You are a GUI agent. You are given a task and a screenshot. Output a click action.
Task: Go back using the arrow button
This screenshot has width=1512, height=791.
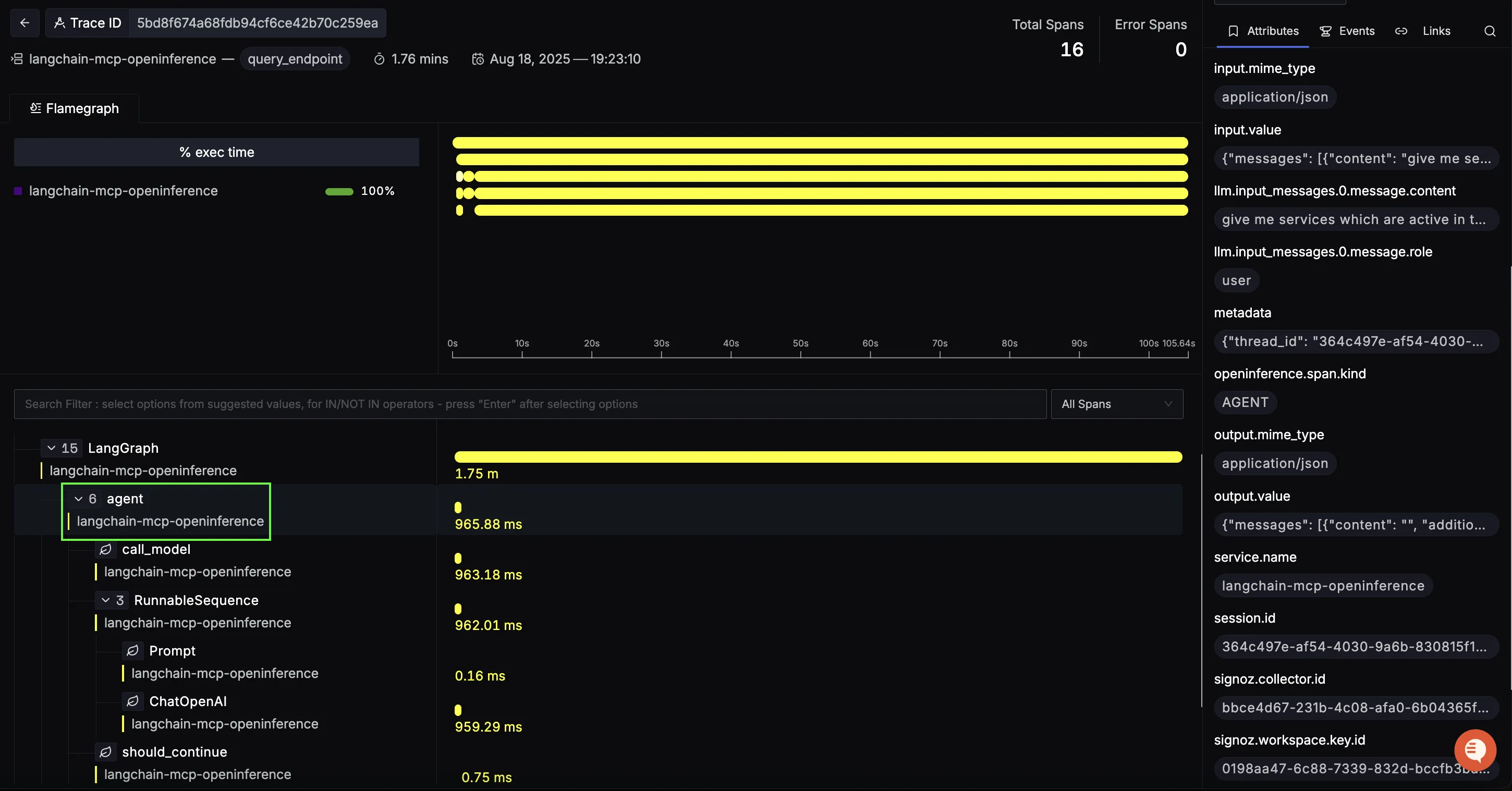pos(25,23)
